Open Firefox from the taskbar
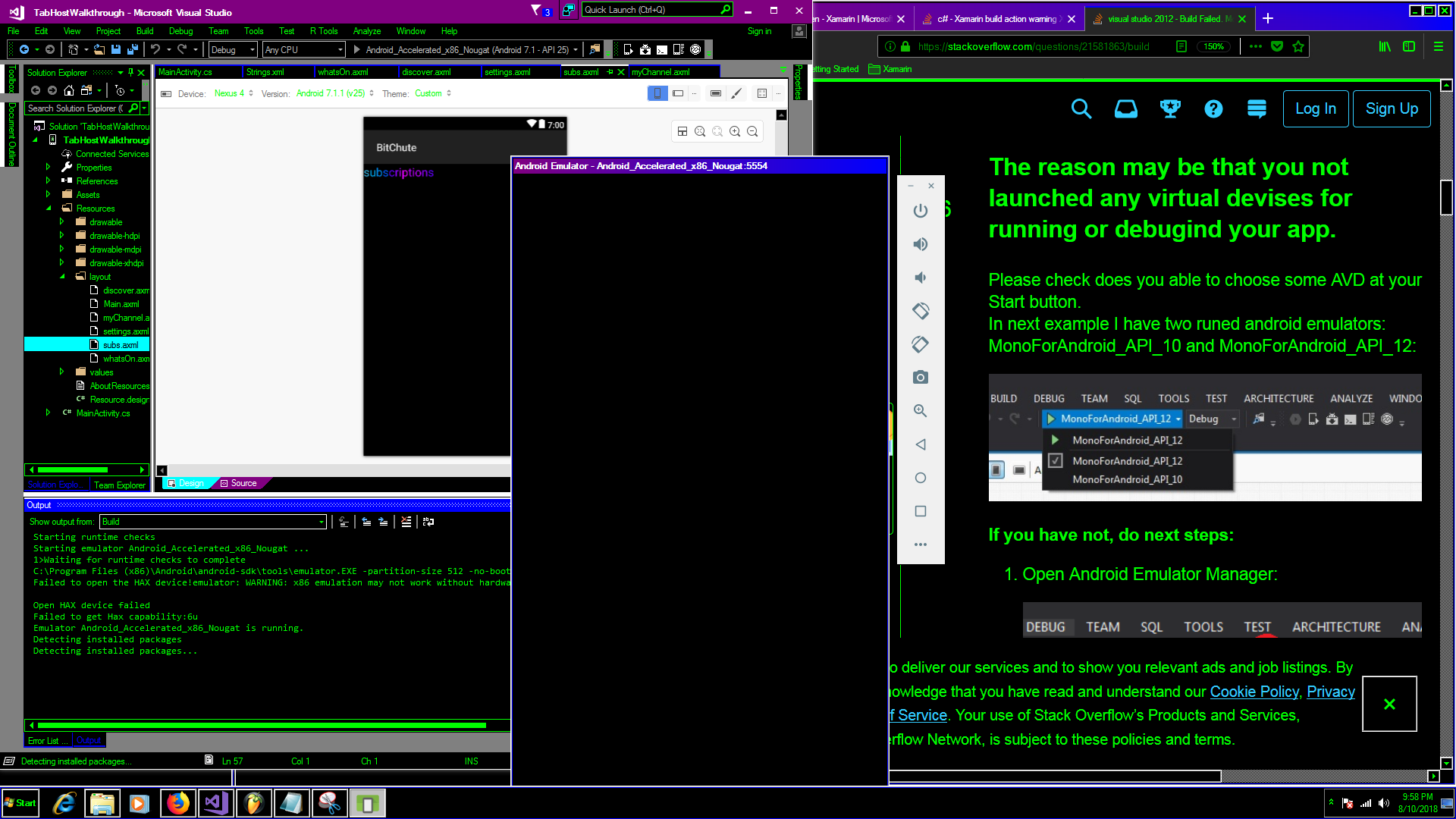 click(x=178, y=803)
